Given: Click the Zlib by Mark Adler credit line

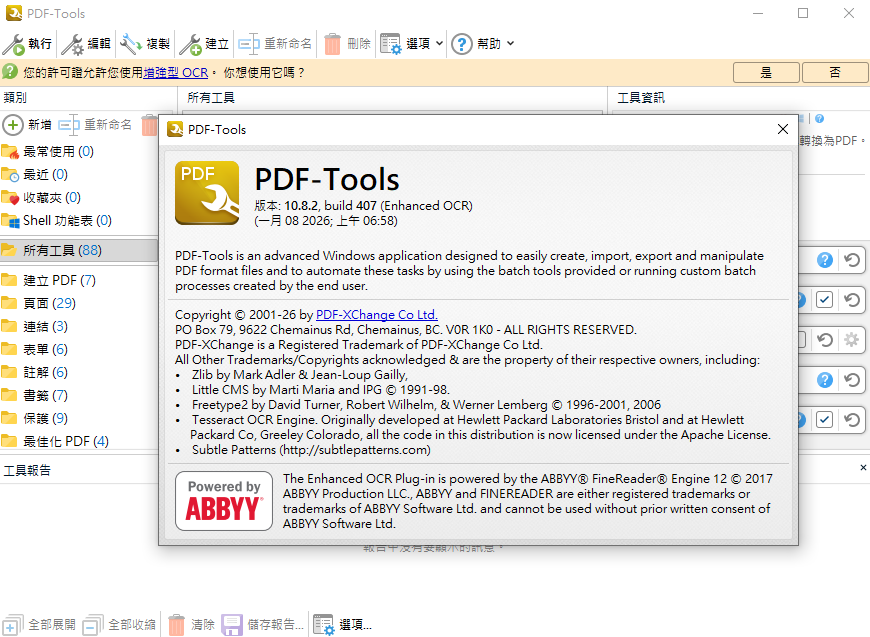Looking at the screenshot, I should click(300, 375).
